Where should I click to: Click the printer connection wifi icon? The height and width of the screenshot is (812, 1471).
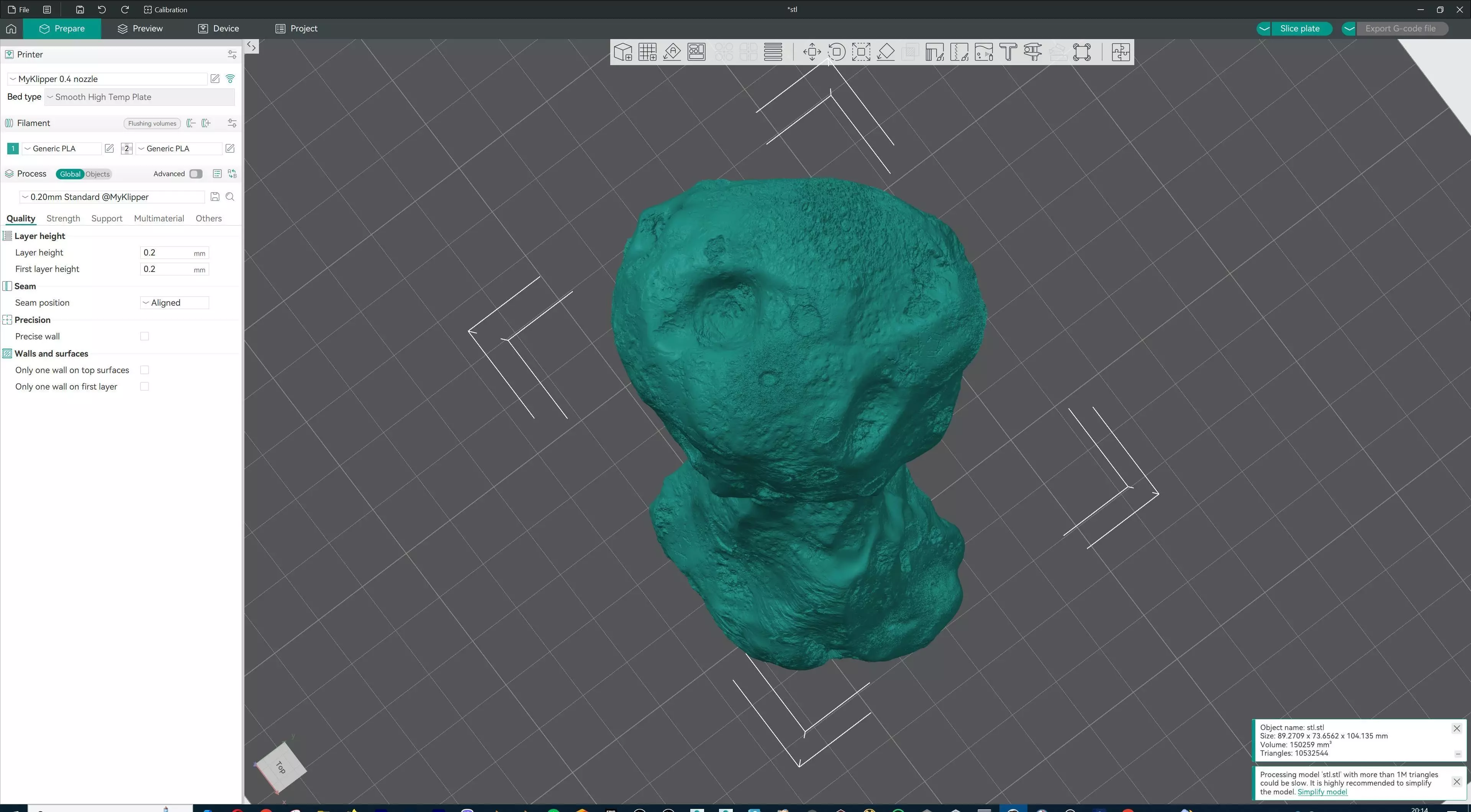(x=230, y=79)
